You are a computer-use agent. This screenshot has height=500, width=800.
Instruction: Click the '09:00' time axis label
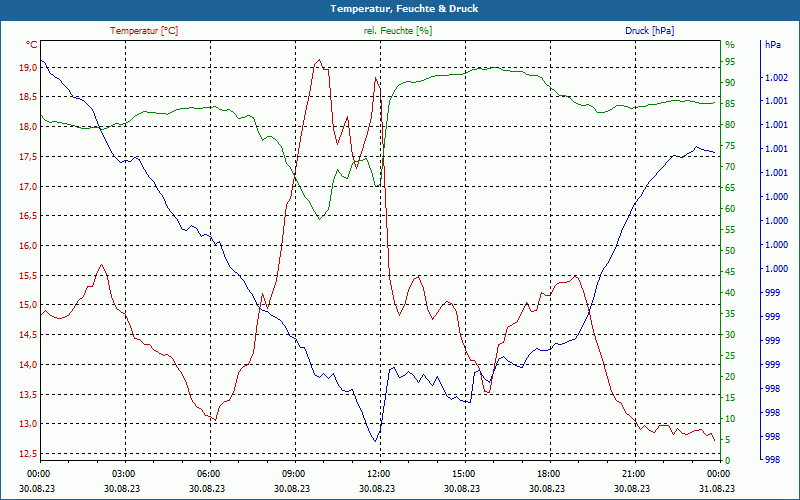(x=295, y=473)
